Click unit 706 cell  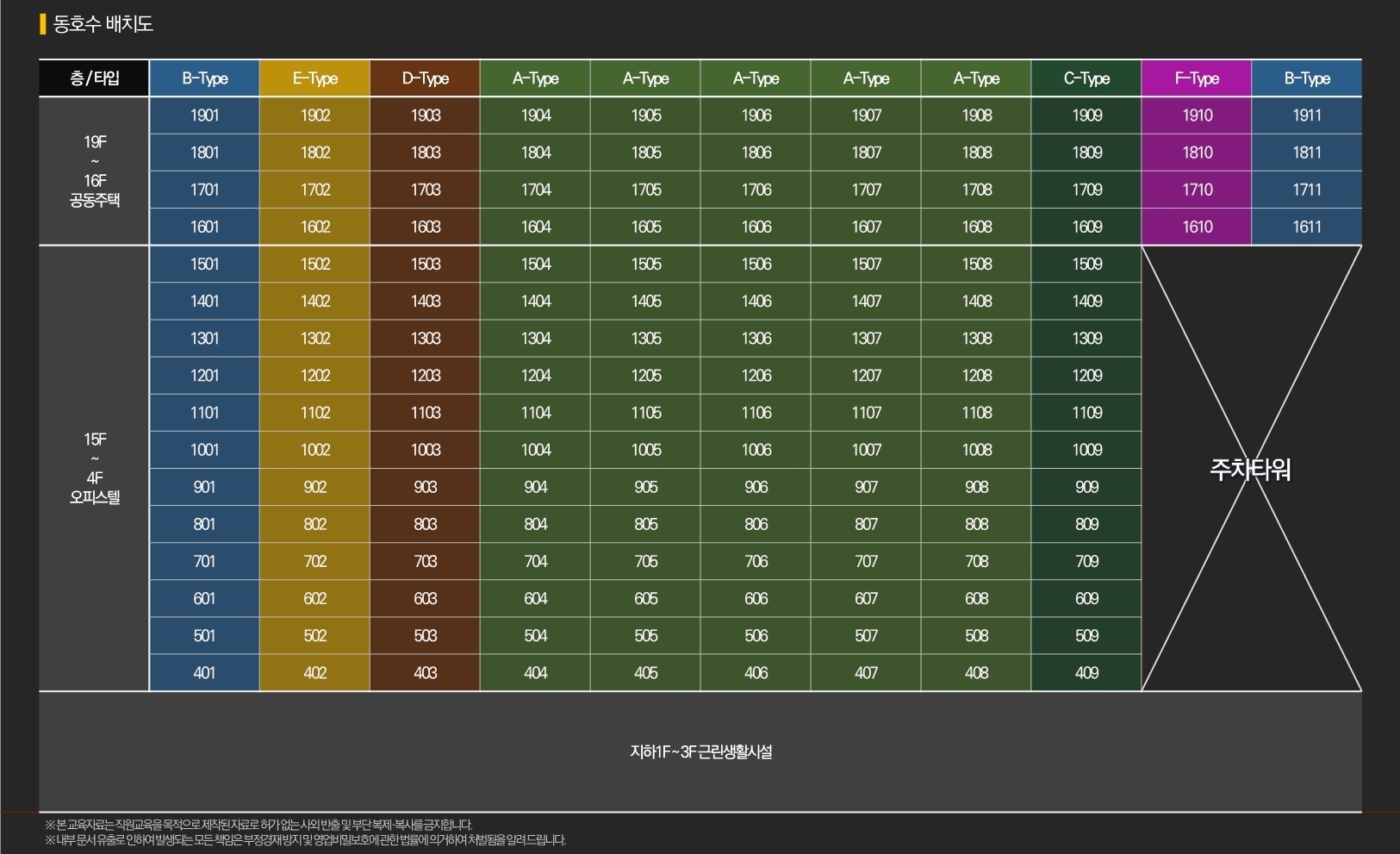[x=756, y=561]
